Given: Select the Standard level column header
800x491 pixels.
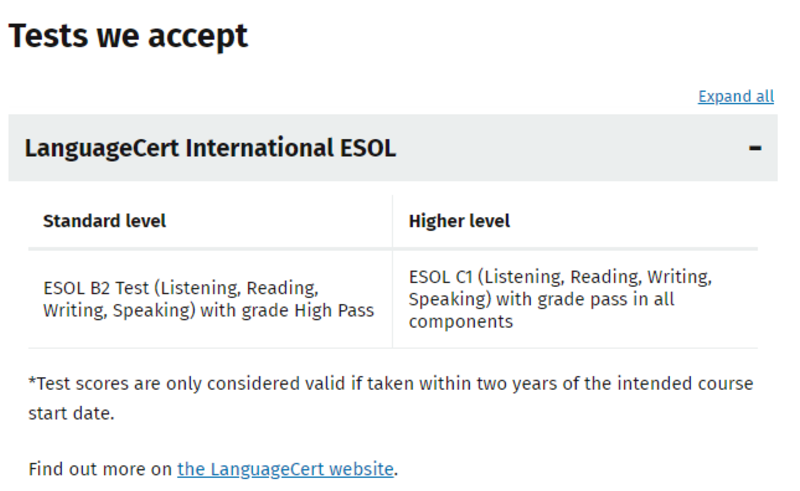Looking at the screenshot, I should 105,221.
